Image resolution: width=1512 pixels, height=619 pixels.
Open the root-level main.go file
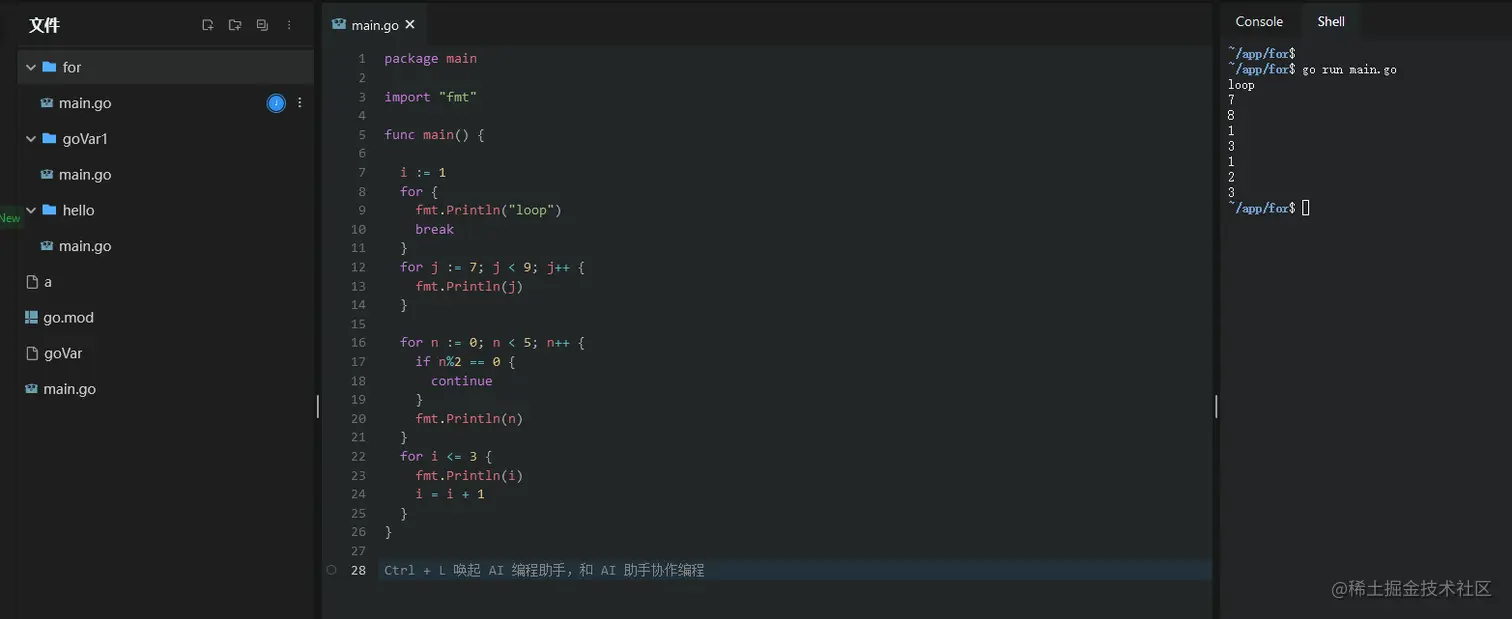pyautogui.click(x=166, y=389)
